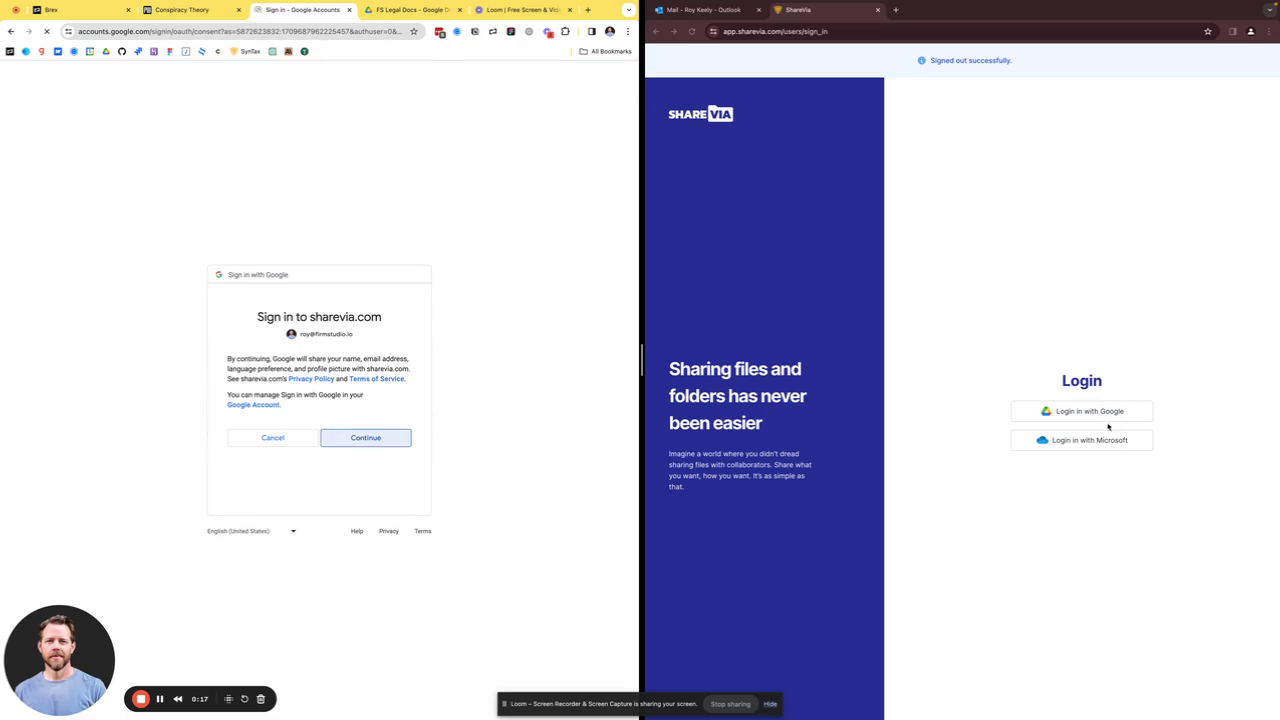Image resolution: width=1280 pixels, height=720 pixels.
Task: Switch to the Brex tab
Action: point(80,10)
